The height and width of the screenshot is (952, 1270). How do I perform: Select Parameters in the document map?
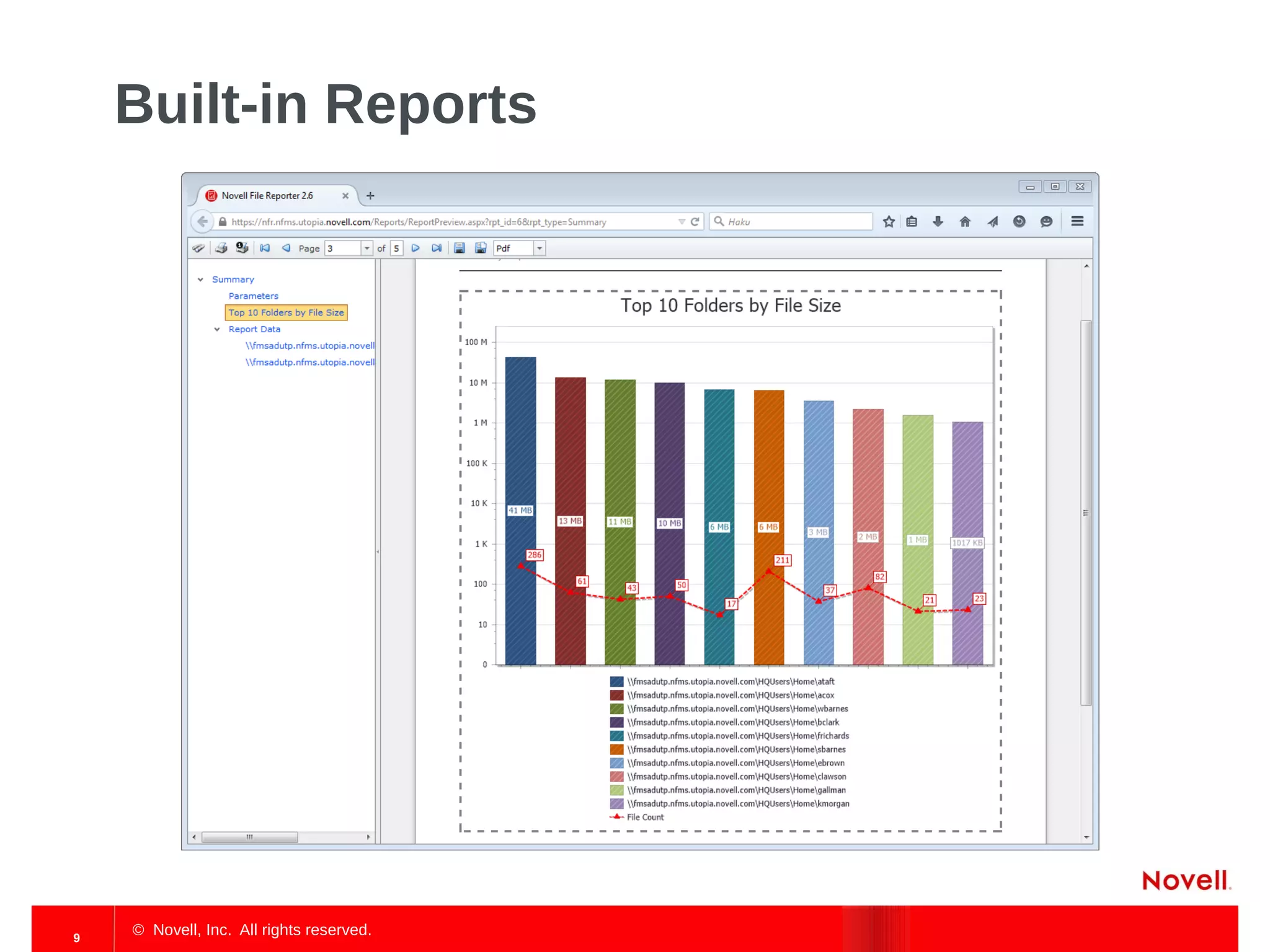(x=253, y=296)
